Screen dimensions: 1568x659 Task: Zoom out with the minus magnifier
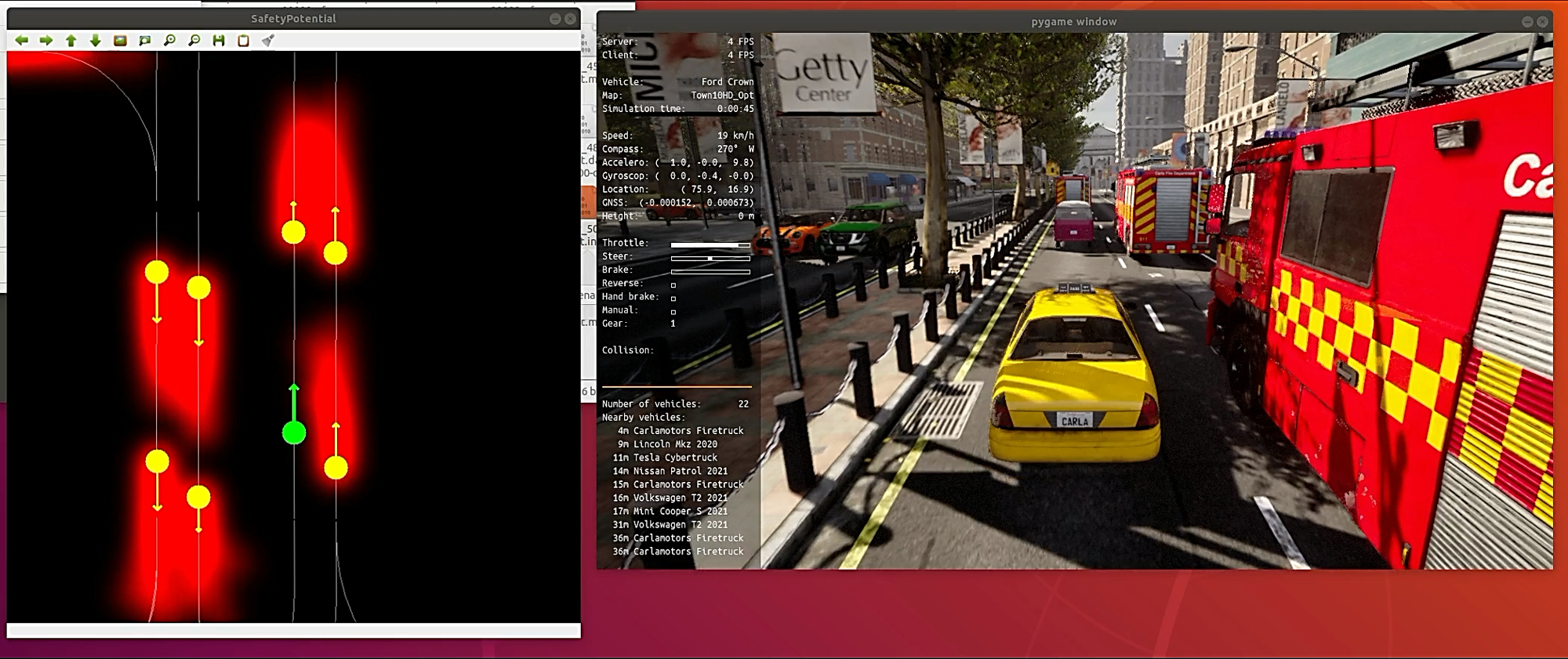[194, 40]
